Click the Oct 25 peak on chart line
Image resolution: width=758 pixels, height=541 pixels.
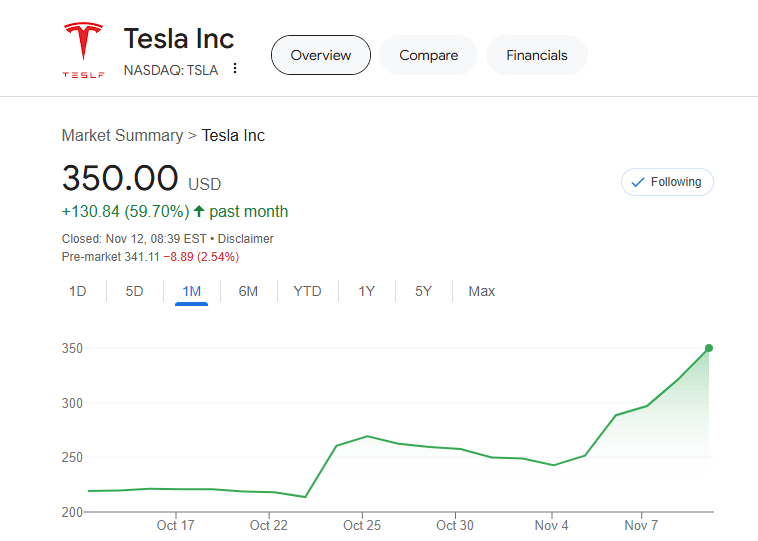coord(368,436)
